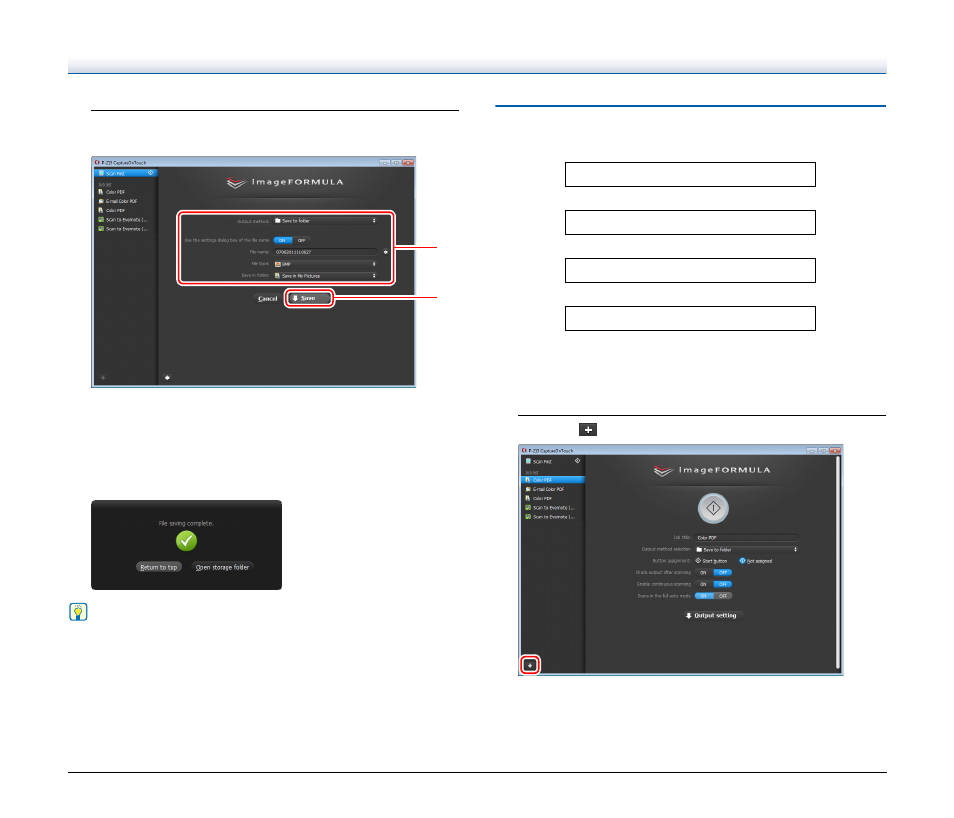Click the green checkmark in File saving complete dialog
Image resolution: width=954 pixels, height=818 pixels.
click(186, 540)
